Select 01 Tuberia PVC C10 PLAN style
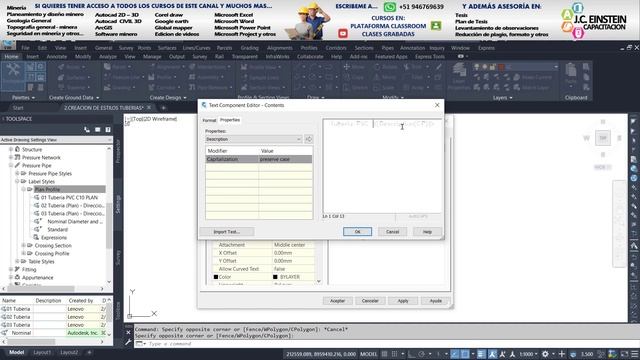The image size is (640, 360). click(69, 198)
